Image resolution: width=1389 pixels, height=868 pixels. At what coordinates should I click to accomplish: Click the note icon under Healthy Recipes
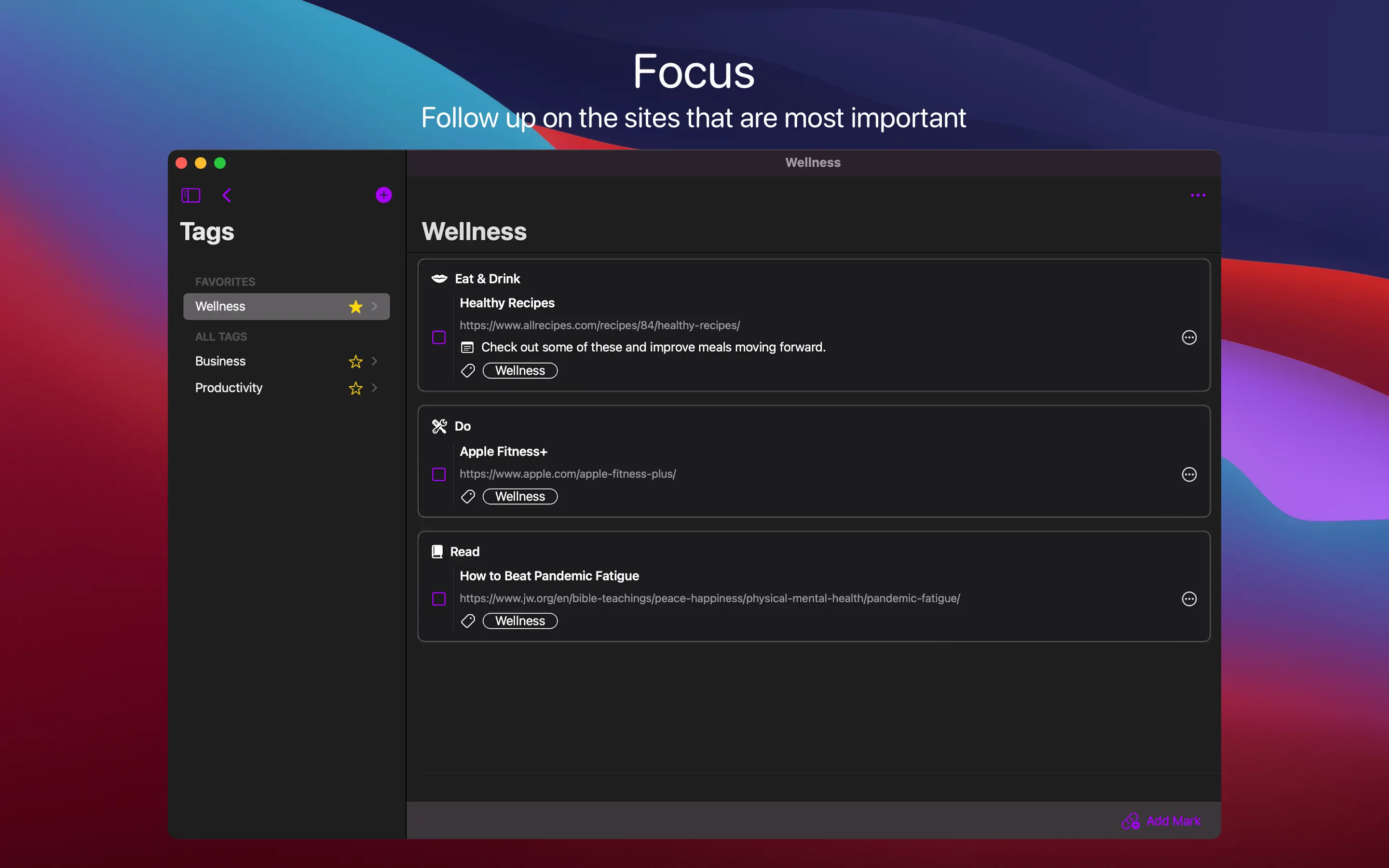click(467, 347)
